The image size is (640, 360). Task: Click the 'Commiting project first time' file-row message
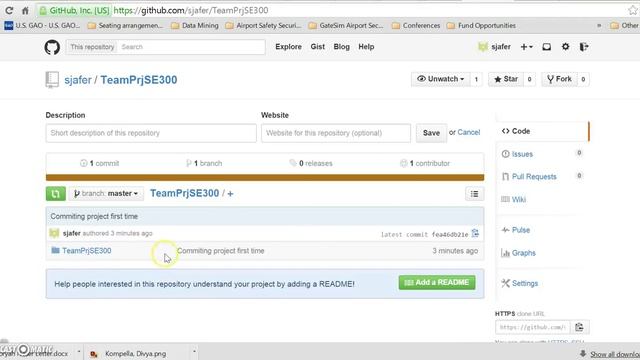coord(220,251)
